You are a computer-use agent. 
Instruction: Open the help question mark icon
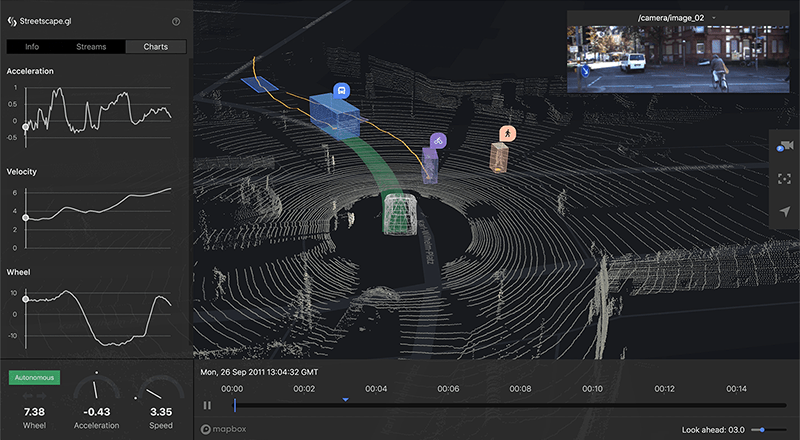pos(176,21)
